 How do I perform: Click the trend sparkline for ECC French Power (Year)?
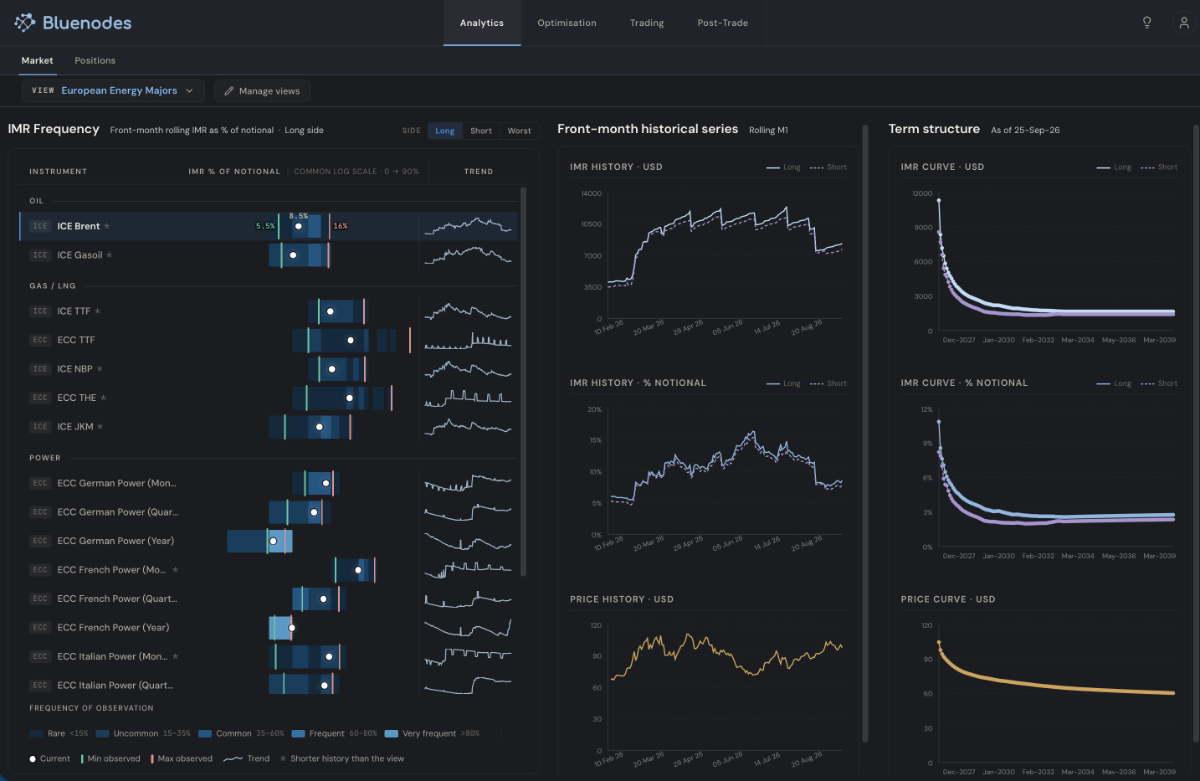(x=468, y=627)
